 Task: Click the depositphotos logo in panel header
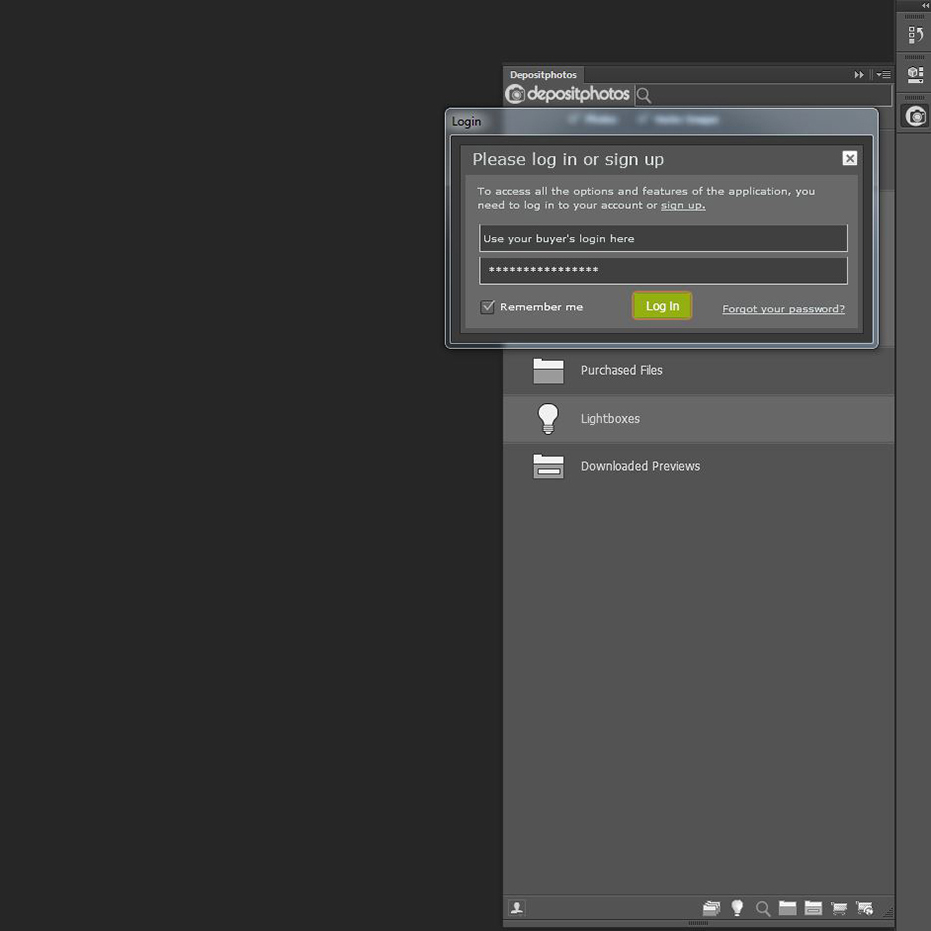(567, 94)
